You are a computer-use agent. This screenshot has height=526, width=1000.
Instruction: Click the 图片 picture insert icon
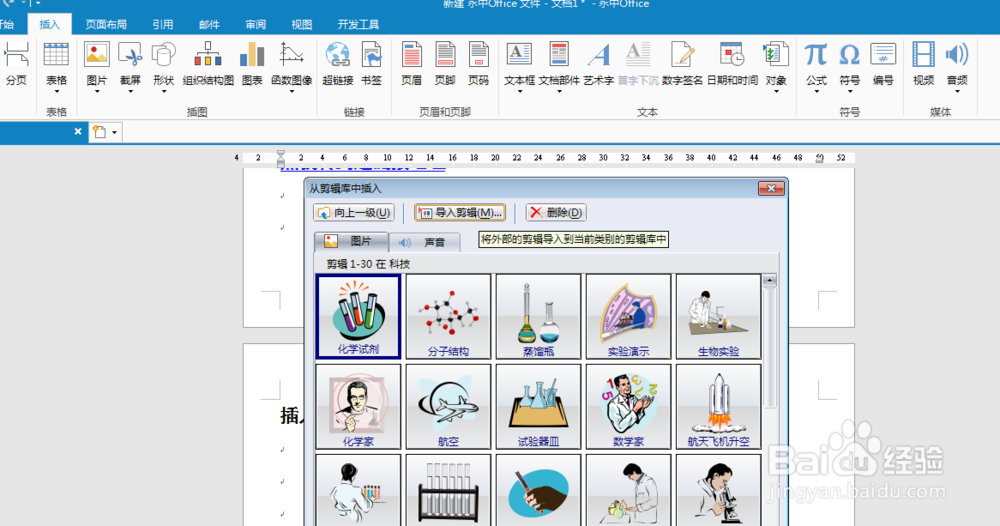point(96,64)
